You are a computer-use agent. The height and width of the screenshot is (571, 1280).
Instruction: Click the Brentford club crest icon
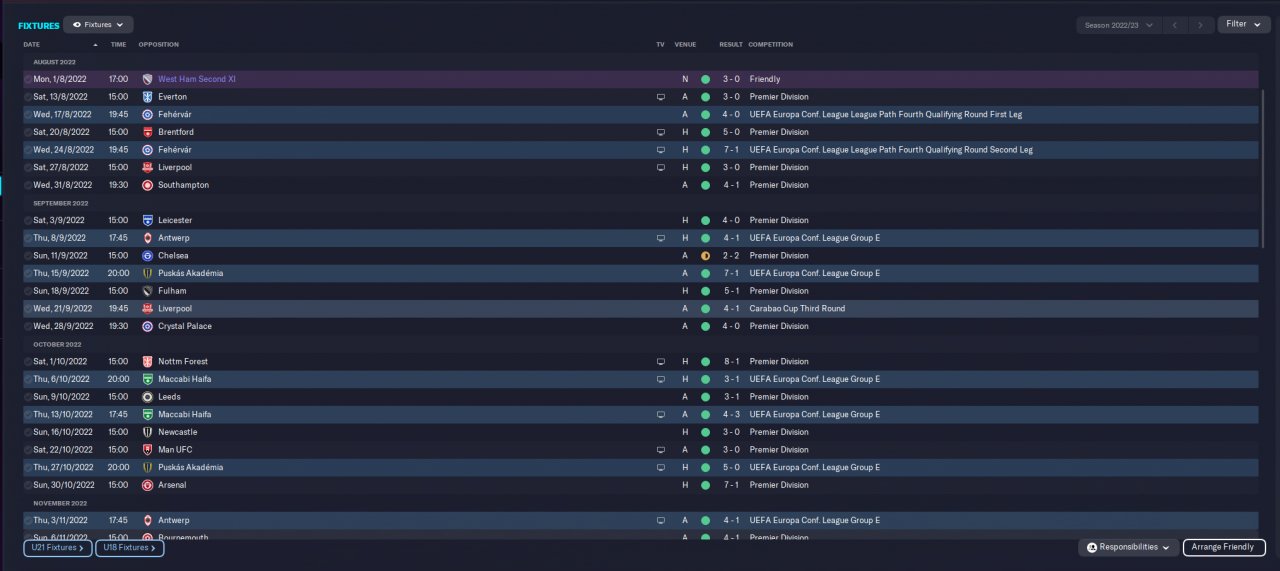click(147, 132)
